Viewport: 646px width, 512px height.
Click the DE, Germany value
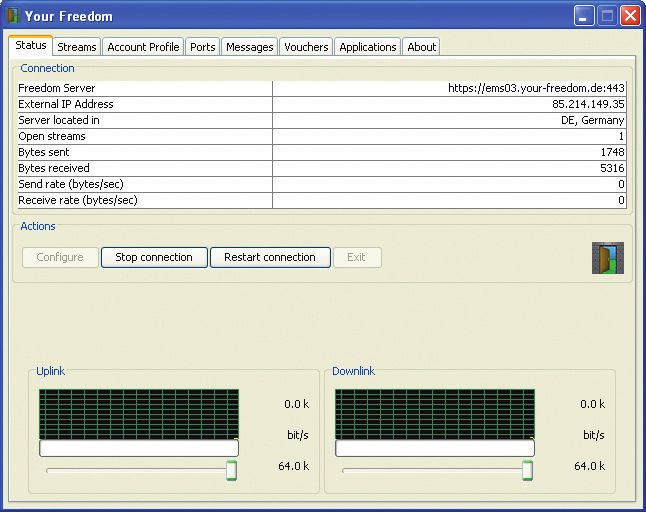(x=593, y=120)
